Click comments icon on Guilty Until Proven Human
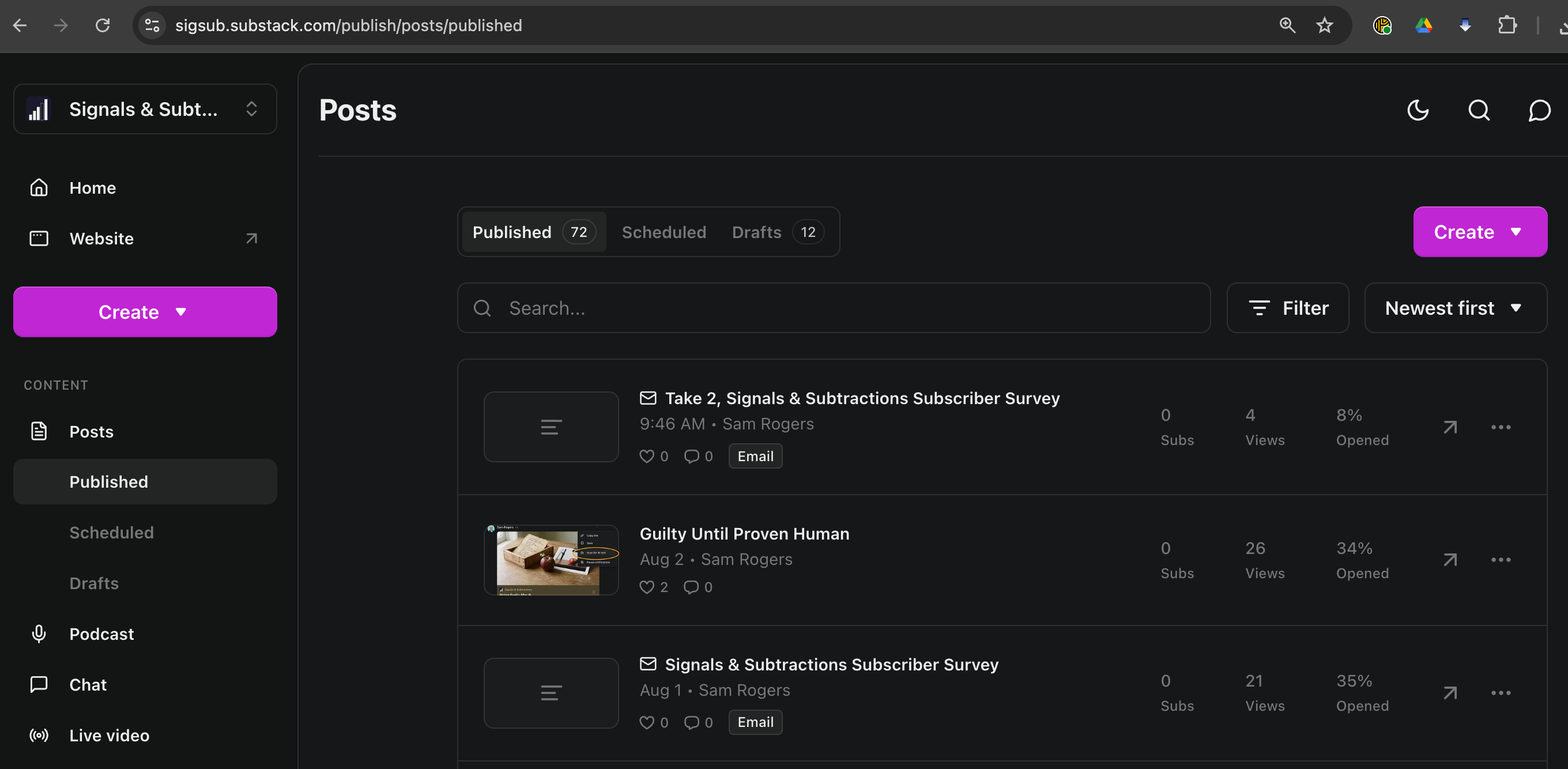Image resolution: width=1568 pixels, height=769 pixels. point(692,587)
